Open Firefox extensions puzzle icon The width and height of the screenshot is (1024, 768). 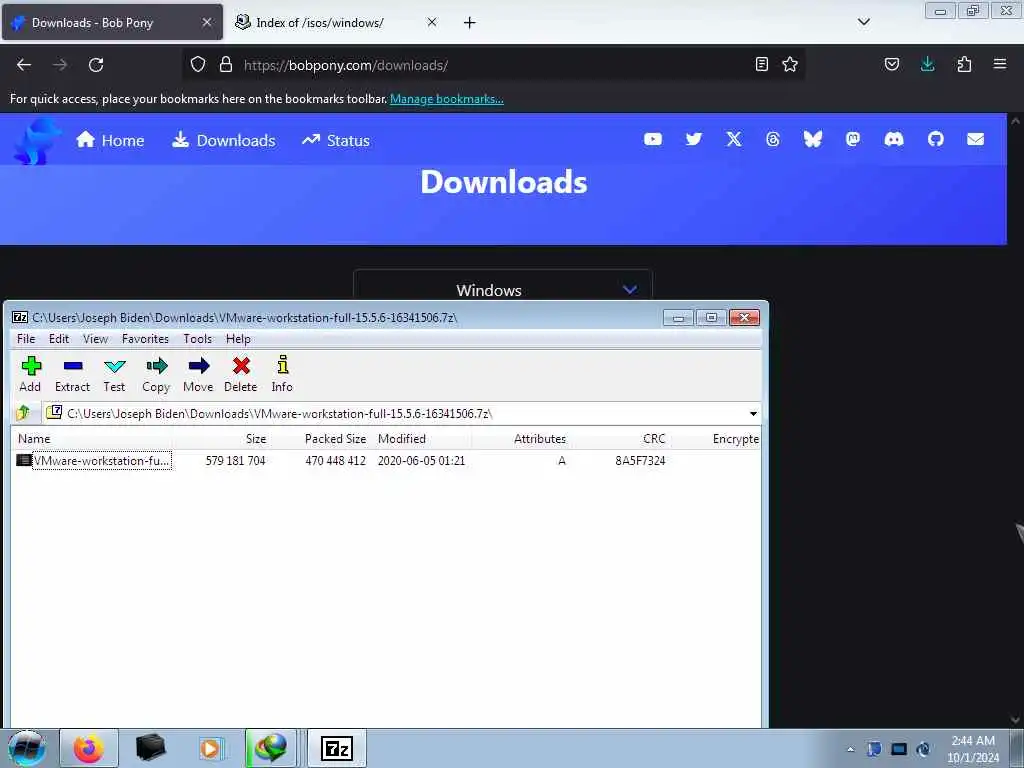tap(964, 64)
